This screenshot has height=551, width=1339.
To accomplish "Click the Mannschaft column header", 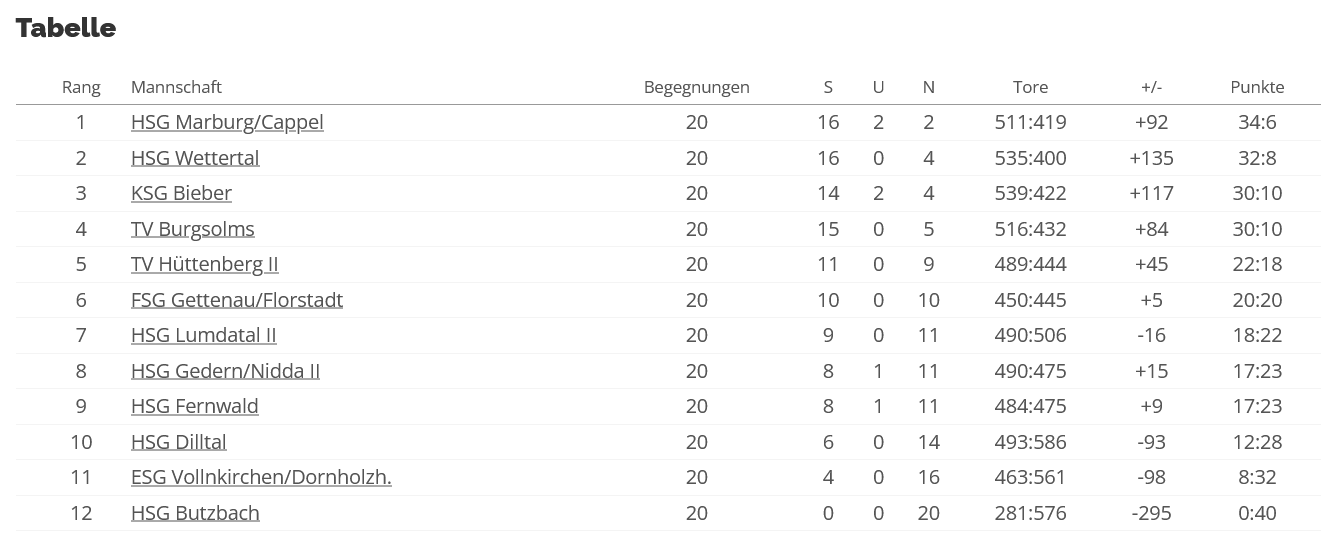I will [176, 87].
